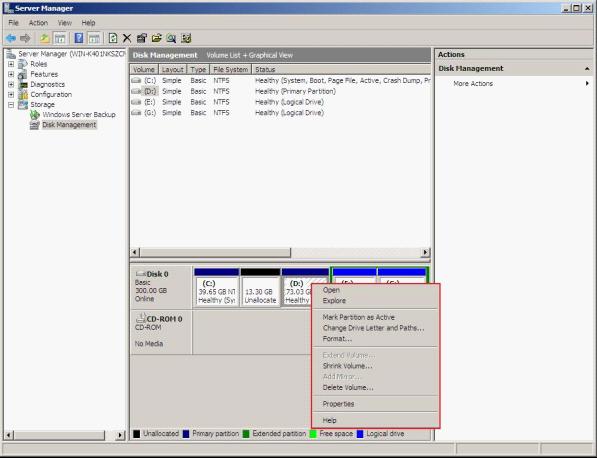Collapse the Disk Management actions section arrow
This screenshot has height=458, width=597.
(587, 69)
